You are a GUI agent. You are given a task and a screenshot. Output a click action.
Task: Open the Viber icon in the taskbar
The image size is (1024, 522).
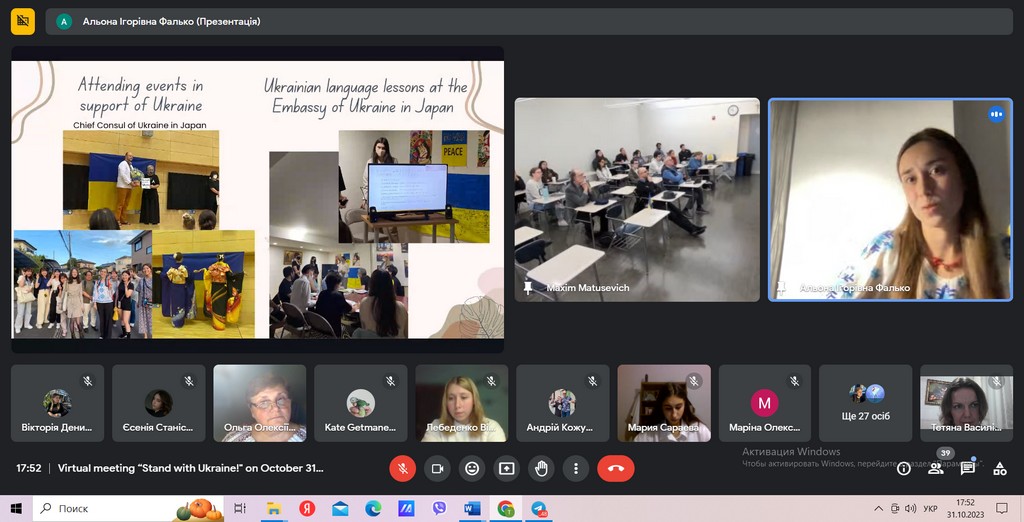point(439,509)
